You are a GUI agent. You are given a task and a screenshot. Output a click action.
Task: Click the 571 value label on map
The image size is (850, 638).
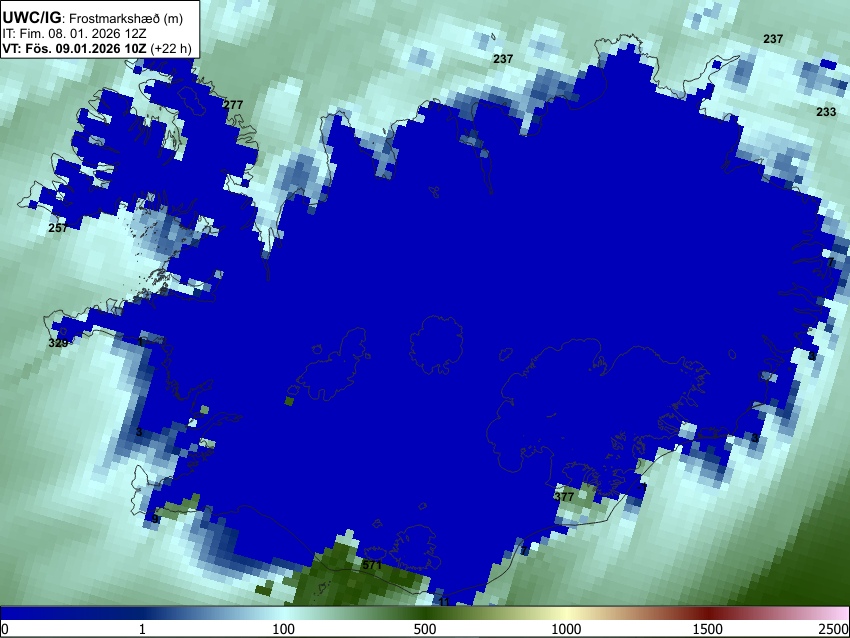pyautogui.click(x=372, y=565)
